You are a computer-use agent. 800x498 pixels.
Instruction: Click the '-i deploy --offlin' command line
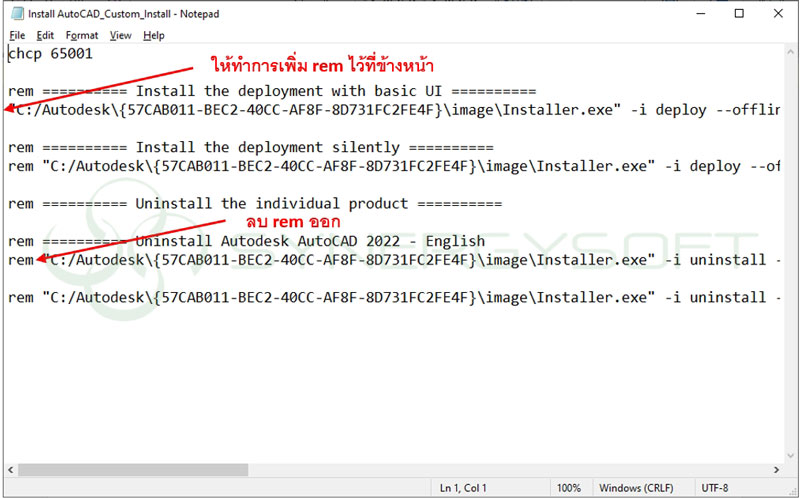tap(395, 110)
